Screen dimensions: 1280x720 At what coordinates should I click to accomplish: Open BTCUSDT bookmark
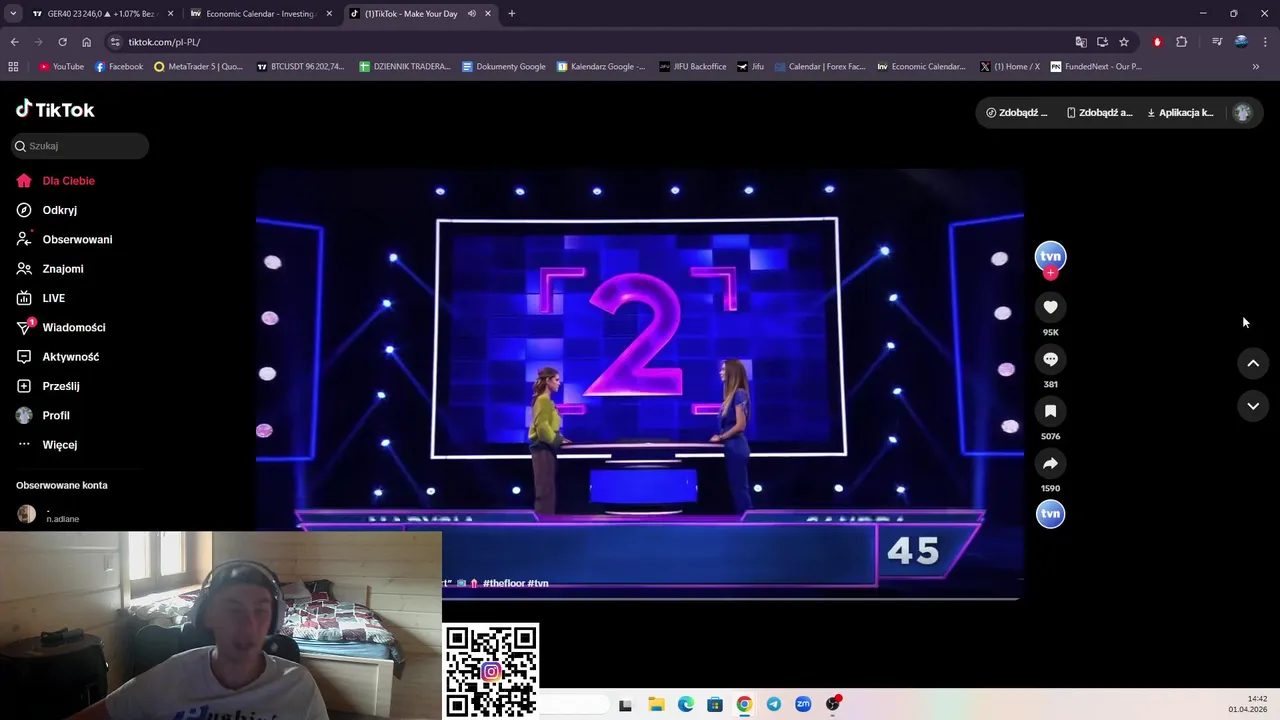coord(301,67)
